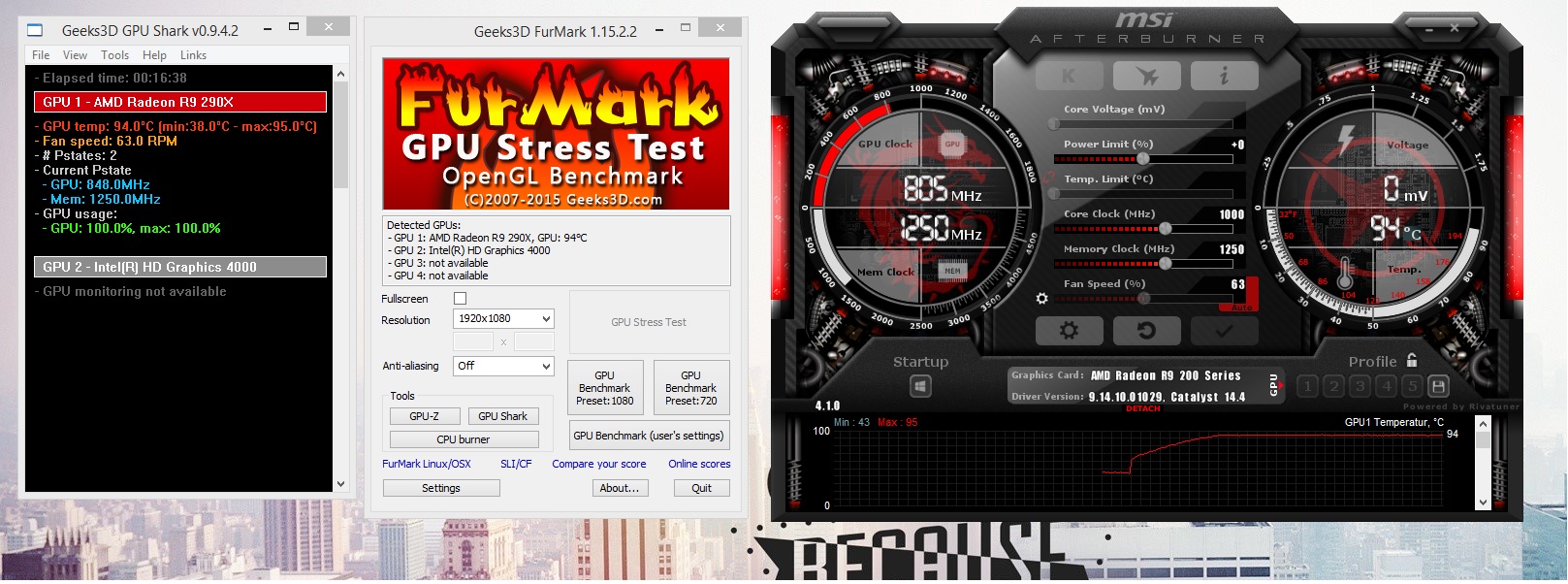Image resolution: width=1568 pixels, height=584 pixels.
Task: Adjust the Memory Clock slider handle
Action: point(1166,264)
